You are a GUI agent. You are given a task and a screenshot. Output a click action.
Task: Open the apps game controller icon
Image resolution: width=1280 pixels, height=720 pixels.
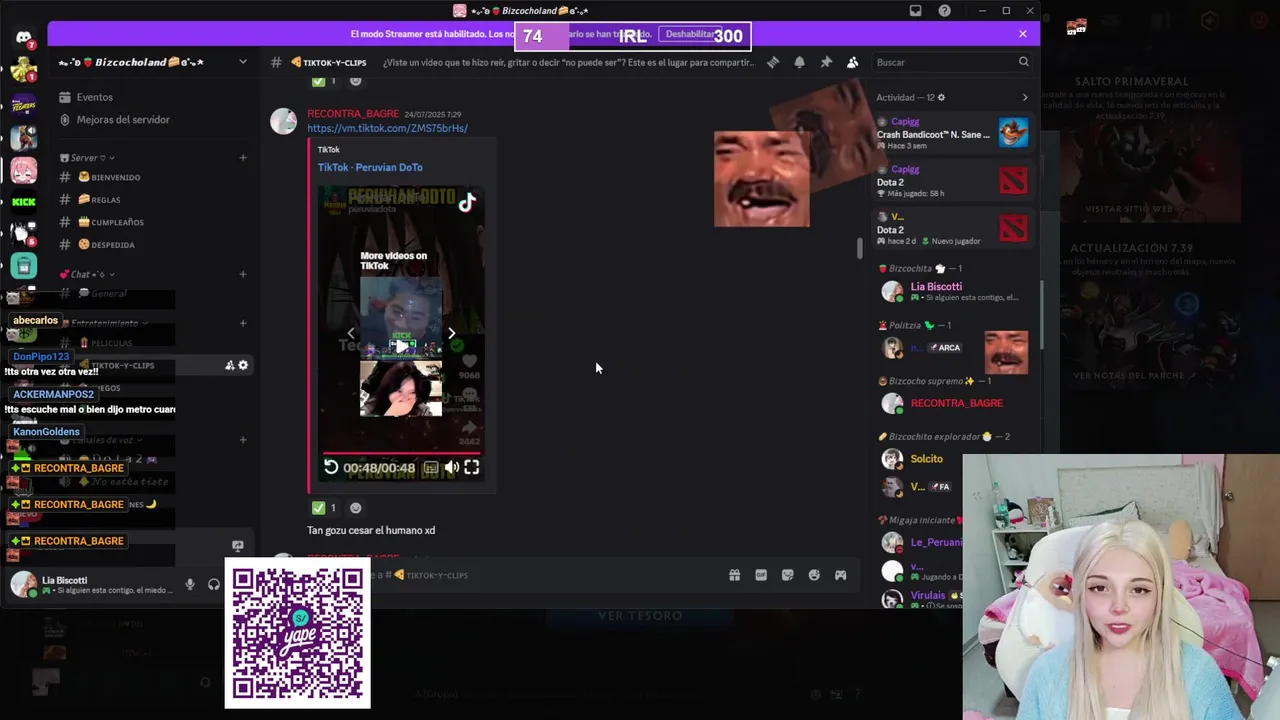840,575
